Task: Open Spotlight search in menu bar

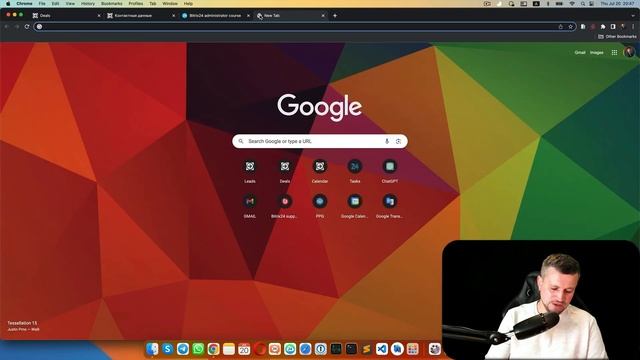Action: point(583,3)
